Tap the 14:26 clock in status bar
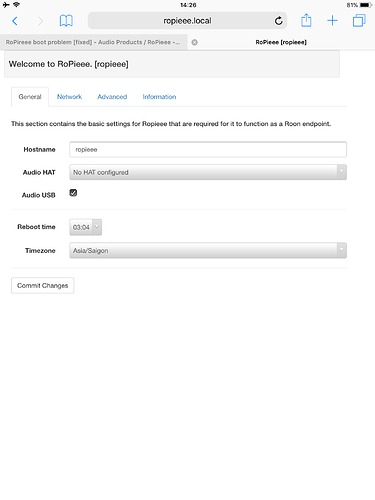 point(188,5)
